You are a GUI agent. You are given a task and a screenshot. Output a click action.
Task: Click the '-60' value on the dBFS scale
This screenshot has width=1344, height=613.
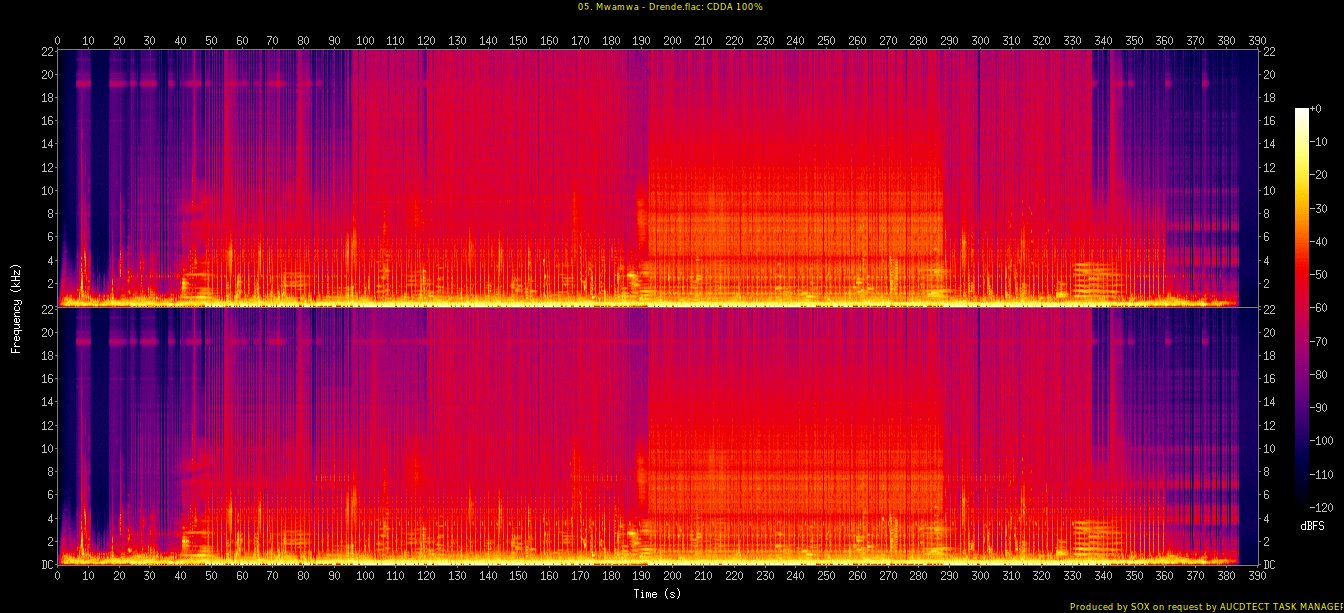point(1319,307)
